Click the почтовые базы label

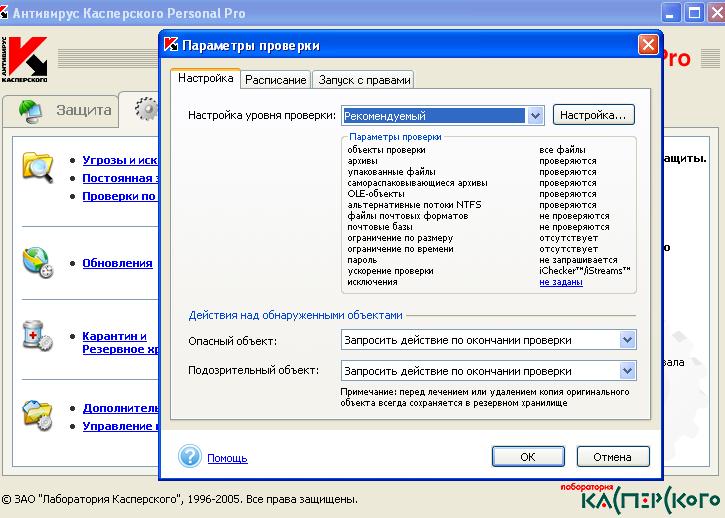pos(380,227)
